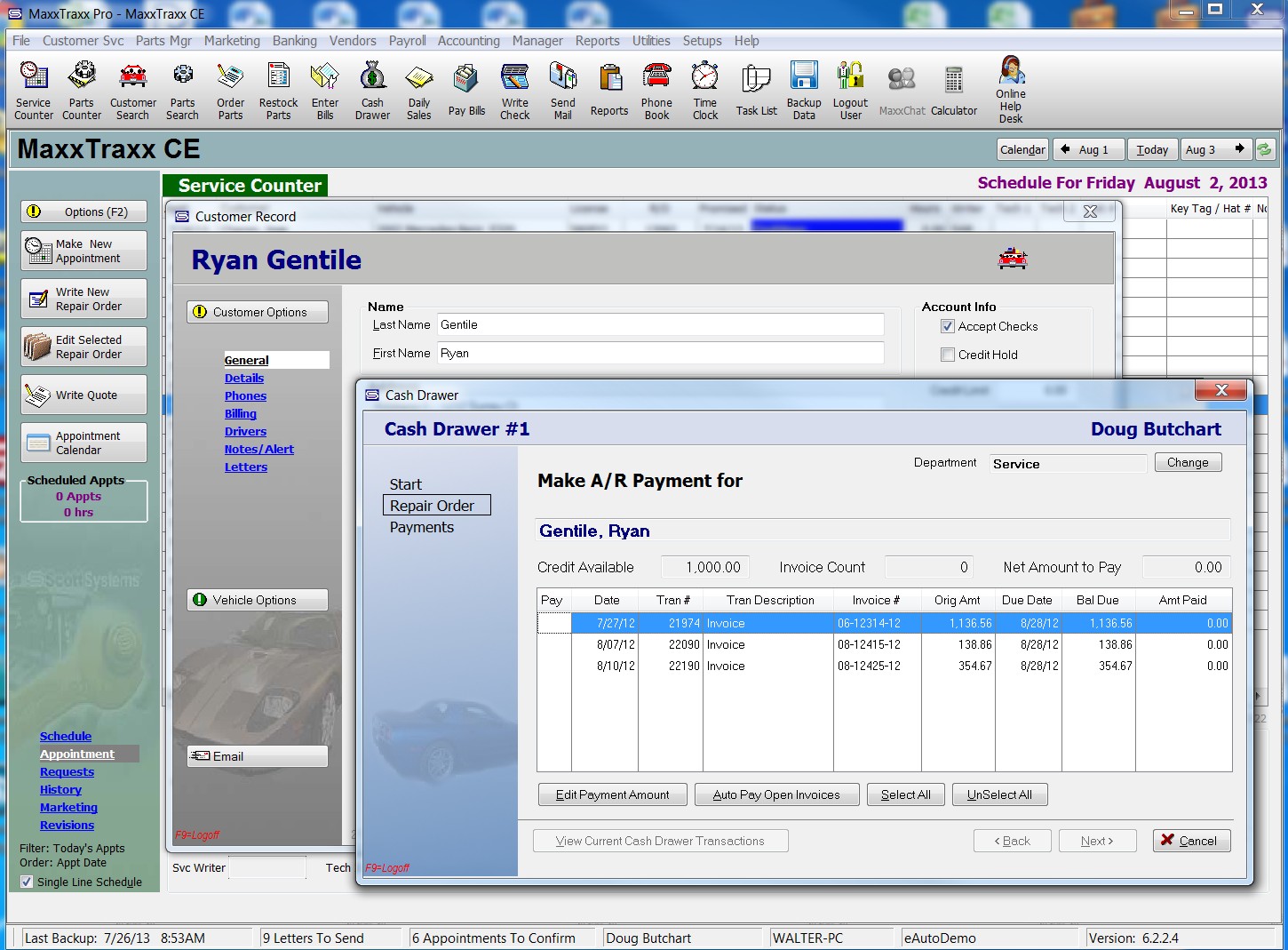Open the Accounting menu

[x=469, y=41]
